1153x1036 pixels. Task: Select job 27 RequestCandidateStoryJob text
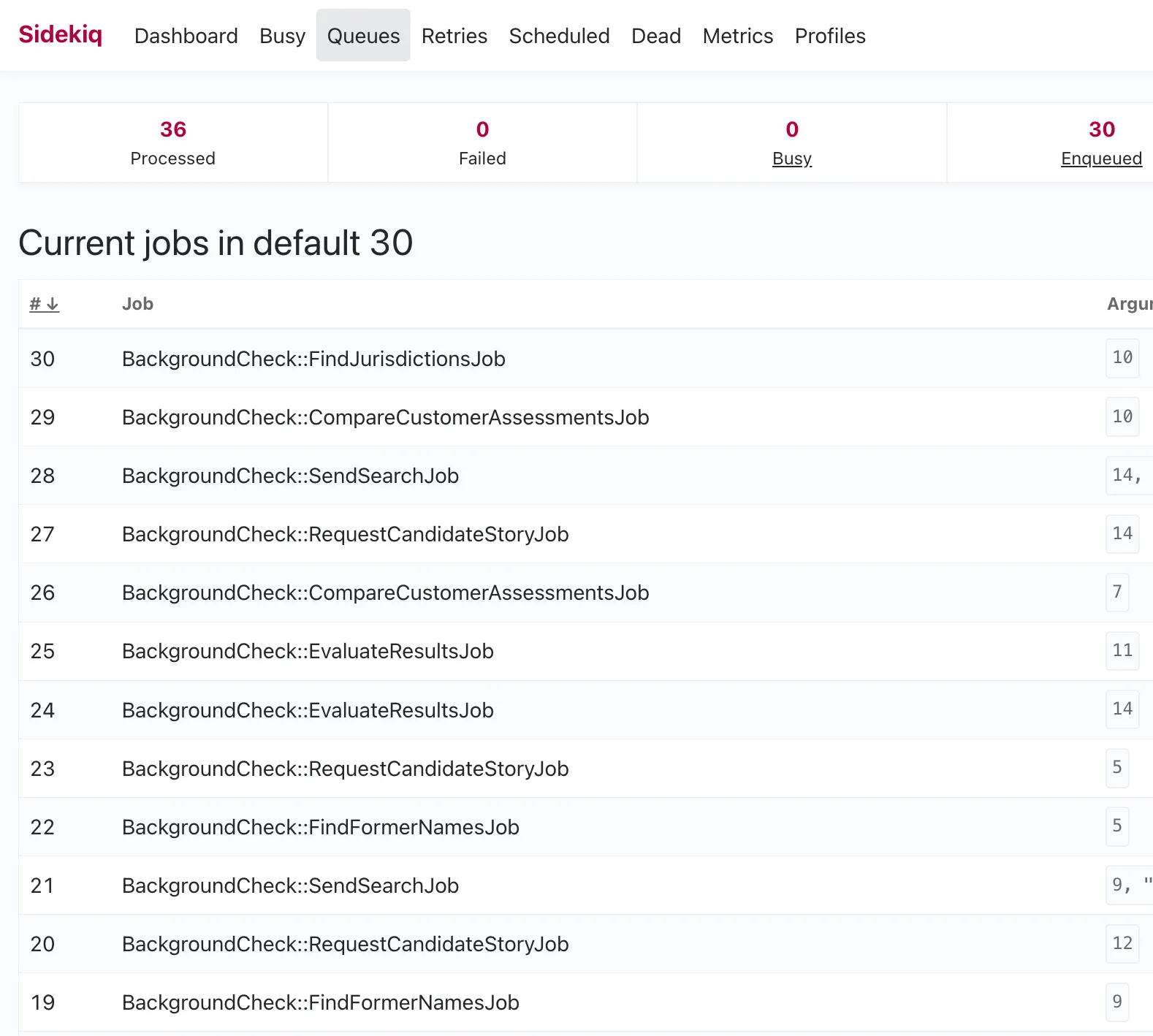pyautogui.click(x=346, y=534)
